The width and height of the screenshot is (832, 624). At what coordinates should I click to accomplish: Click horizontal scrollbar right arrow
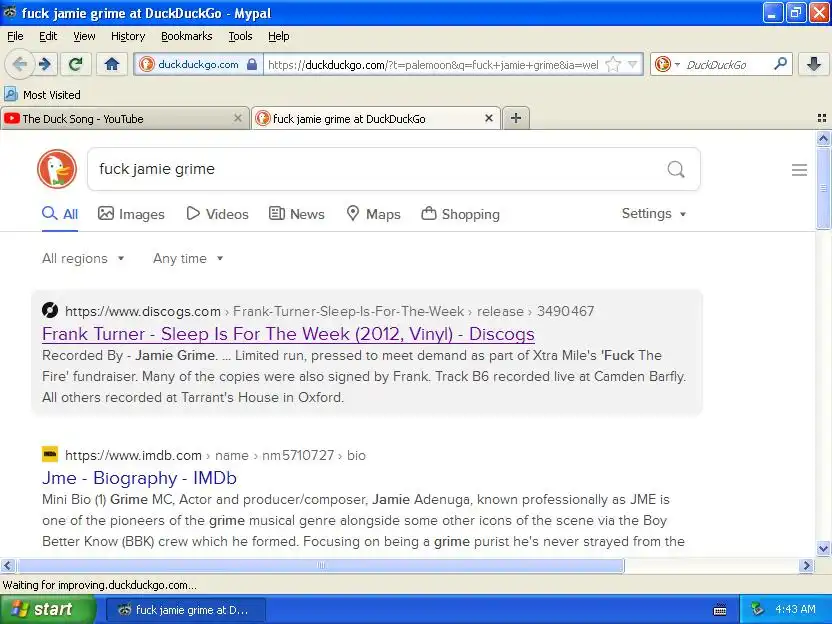pyautogui.click(x=806, y=566)
